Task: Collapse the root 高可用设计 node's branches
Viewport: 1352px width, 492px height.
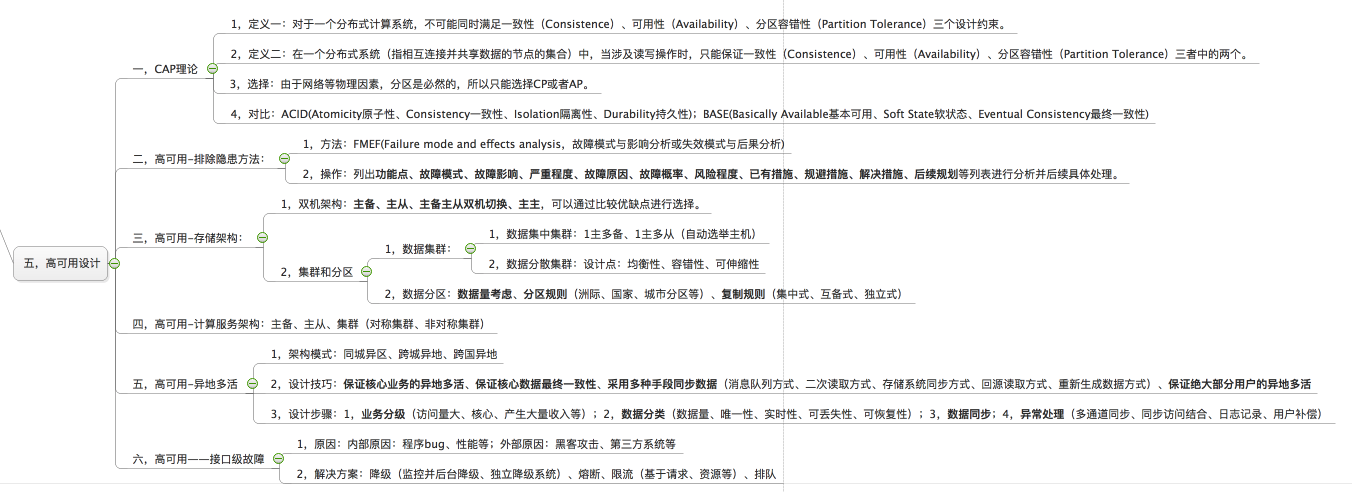Action: click(114, 264)
